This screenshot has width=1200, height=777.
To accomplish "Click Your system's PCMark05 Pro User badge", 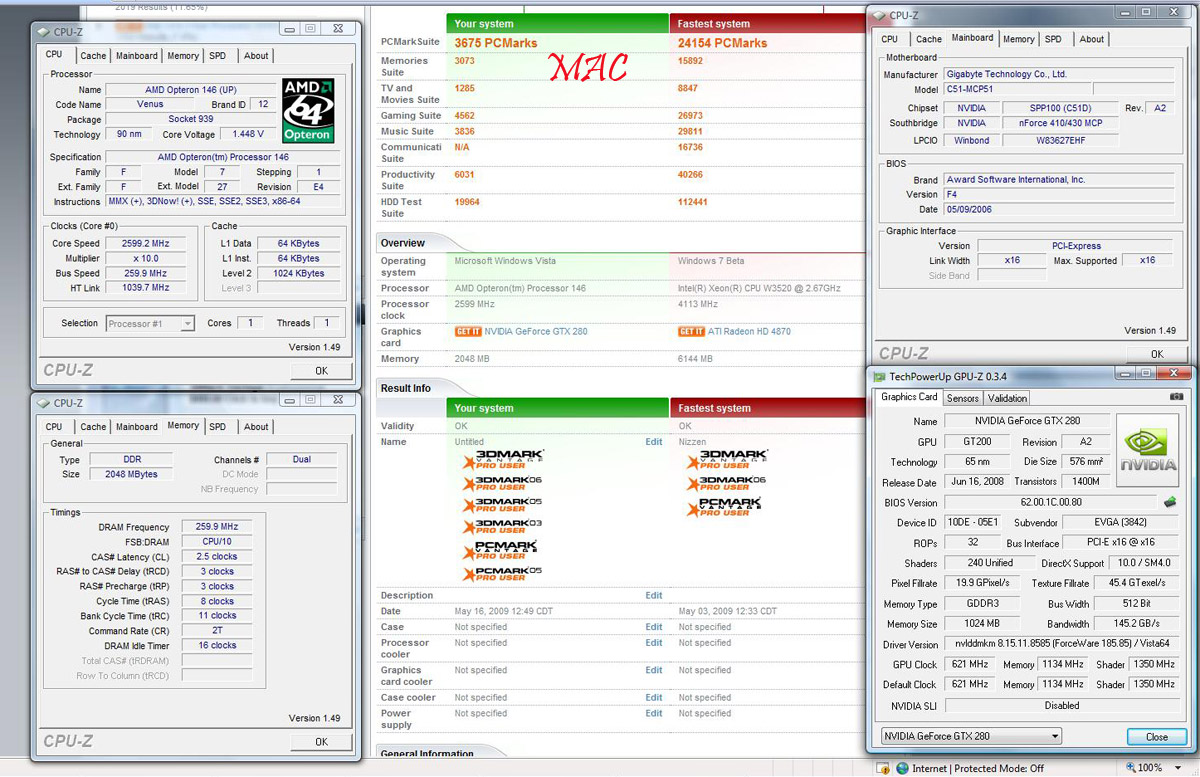I will tap(502, 574).
